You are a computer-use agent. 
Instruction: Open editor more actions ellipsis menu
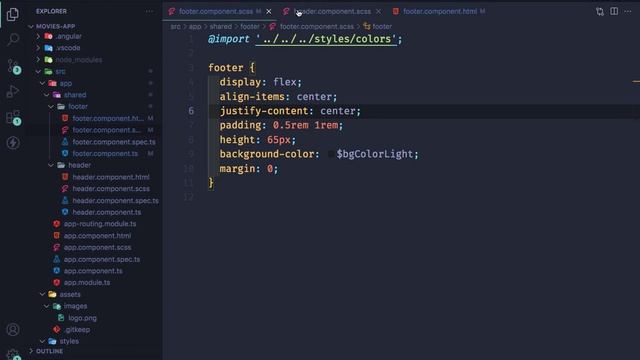[628, 11]
